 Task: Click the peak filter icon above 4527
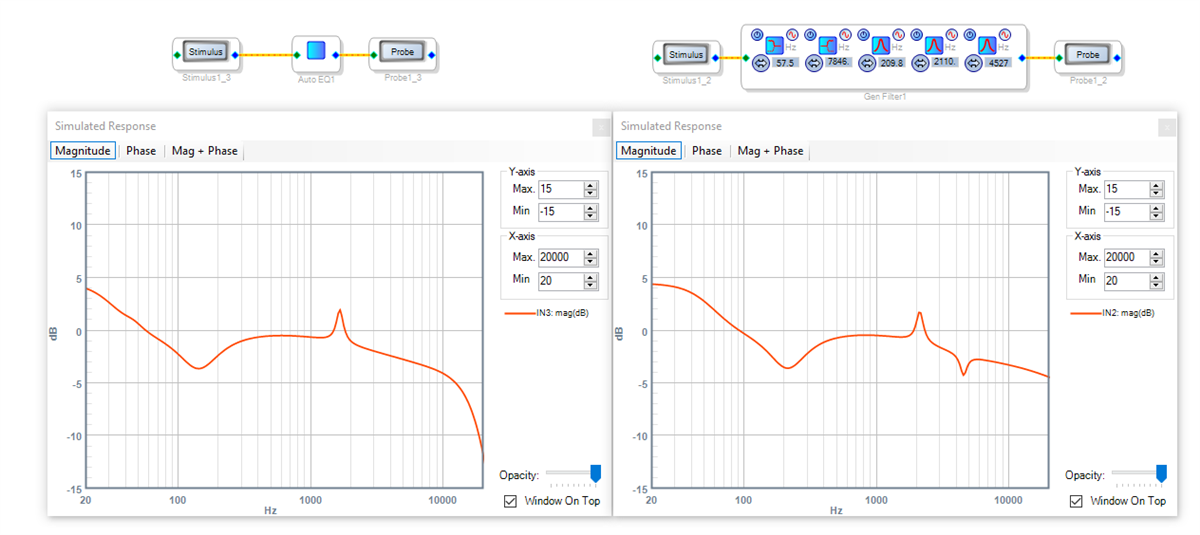click(987, 45)
